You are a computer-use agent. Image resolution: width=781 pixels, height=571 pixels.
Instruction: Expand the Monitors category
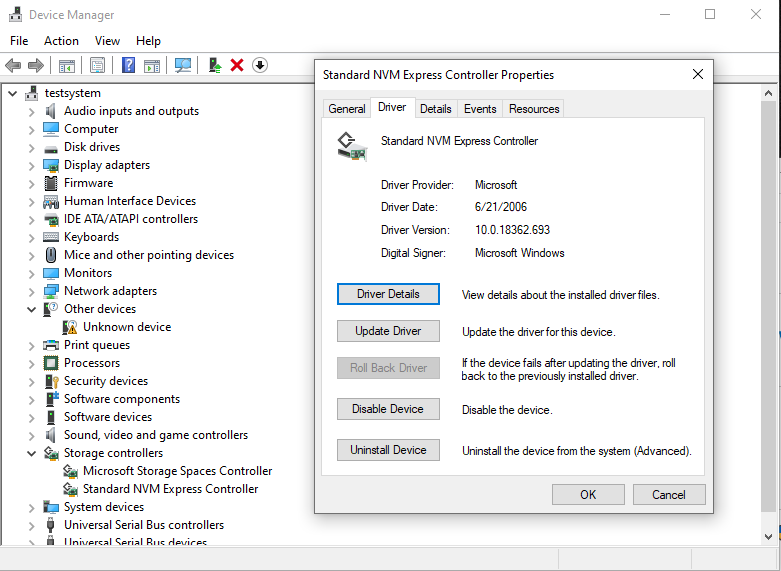coord(31,274)
